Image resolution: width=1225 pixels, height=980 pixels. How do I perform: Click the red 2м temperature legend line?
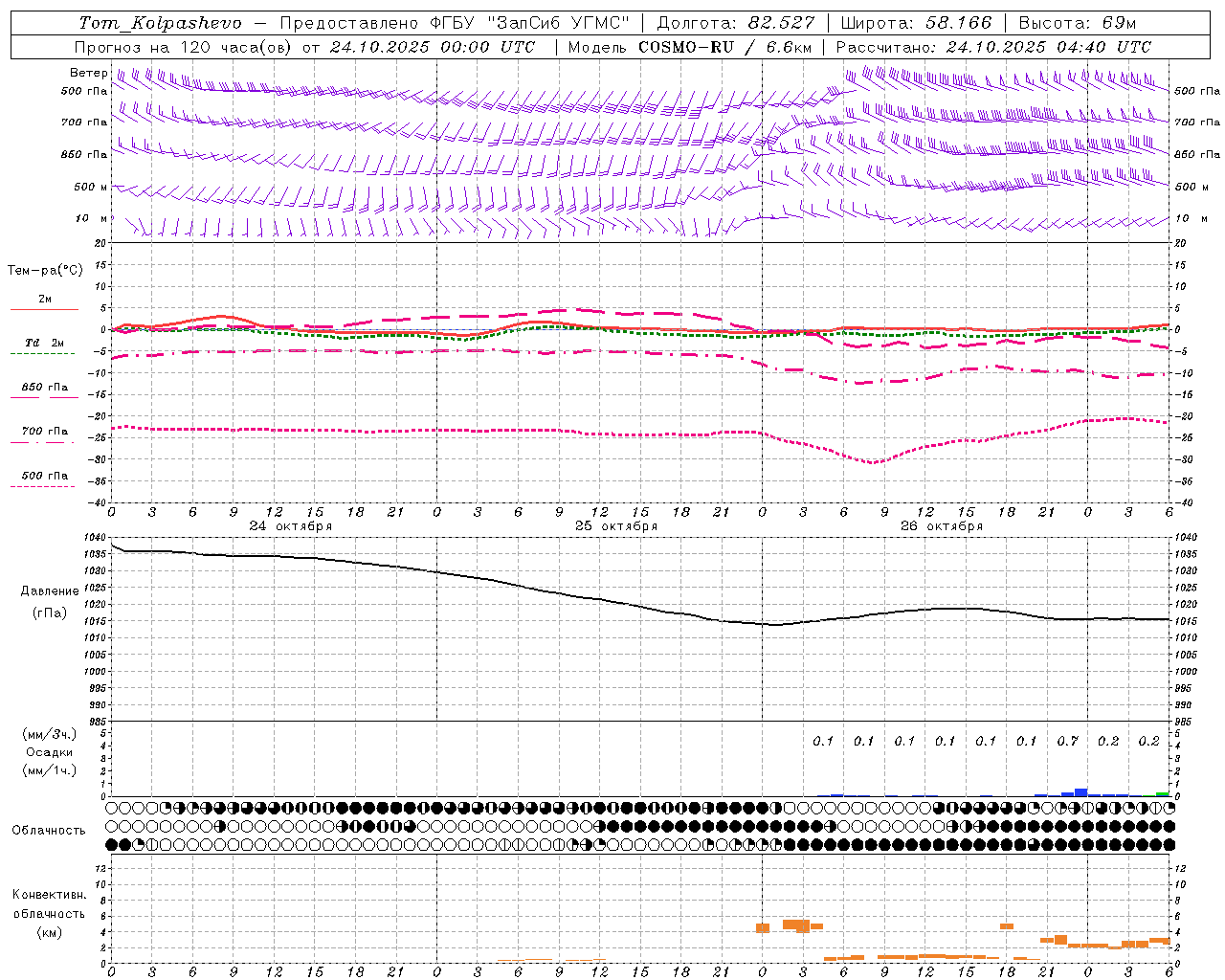[44, 309]
